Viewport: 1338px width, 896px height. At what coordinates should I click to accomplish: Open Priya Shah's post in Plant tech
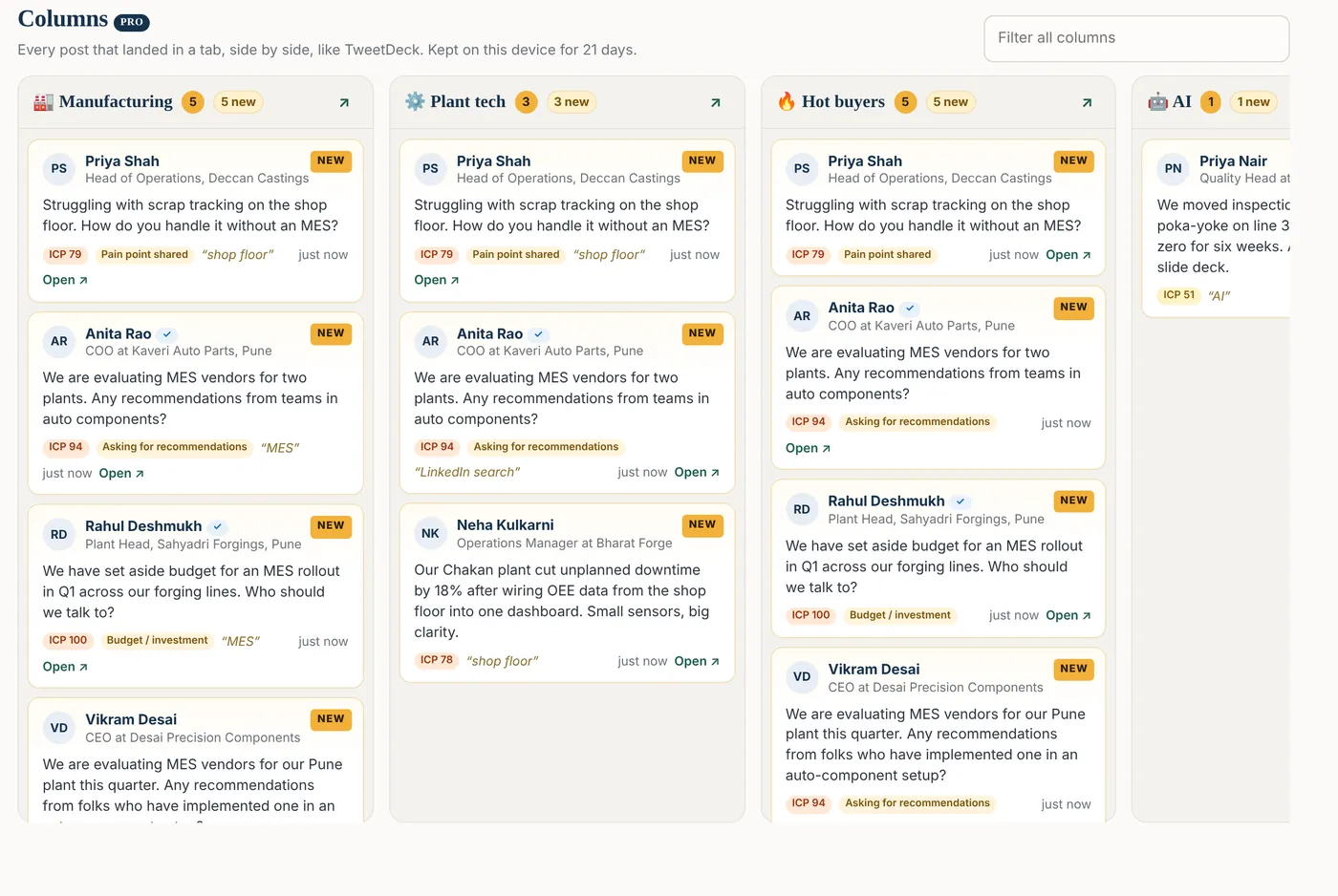click(437, 280)
